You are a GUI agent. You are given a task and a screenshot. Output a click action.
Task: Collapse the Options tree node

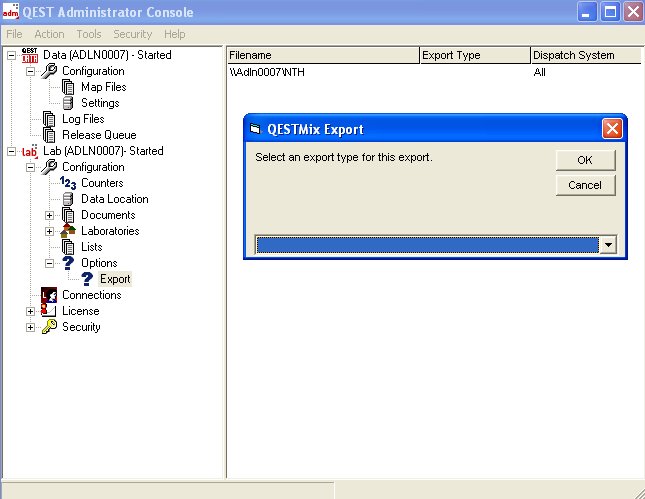coord(49,263)
